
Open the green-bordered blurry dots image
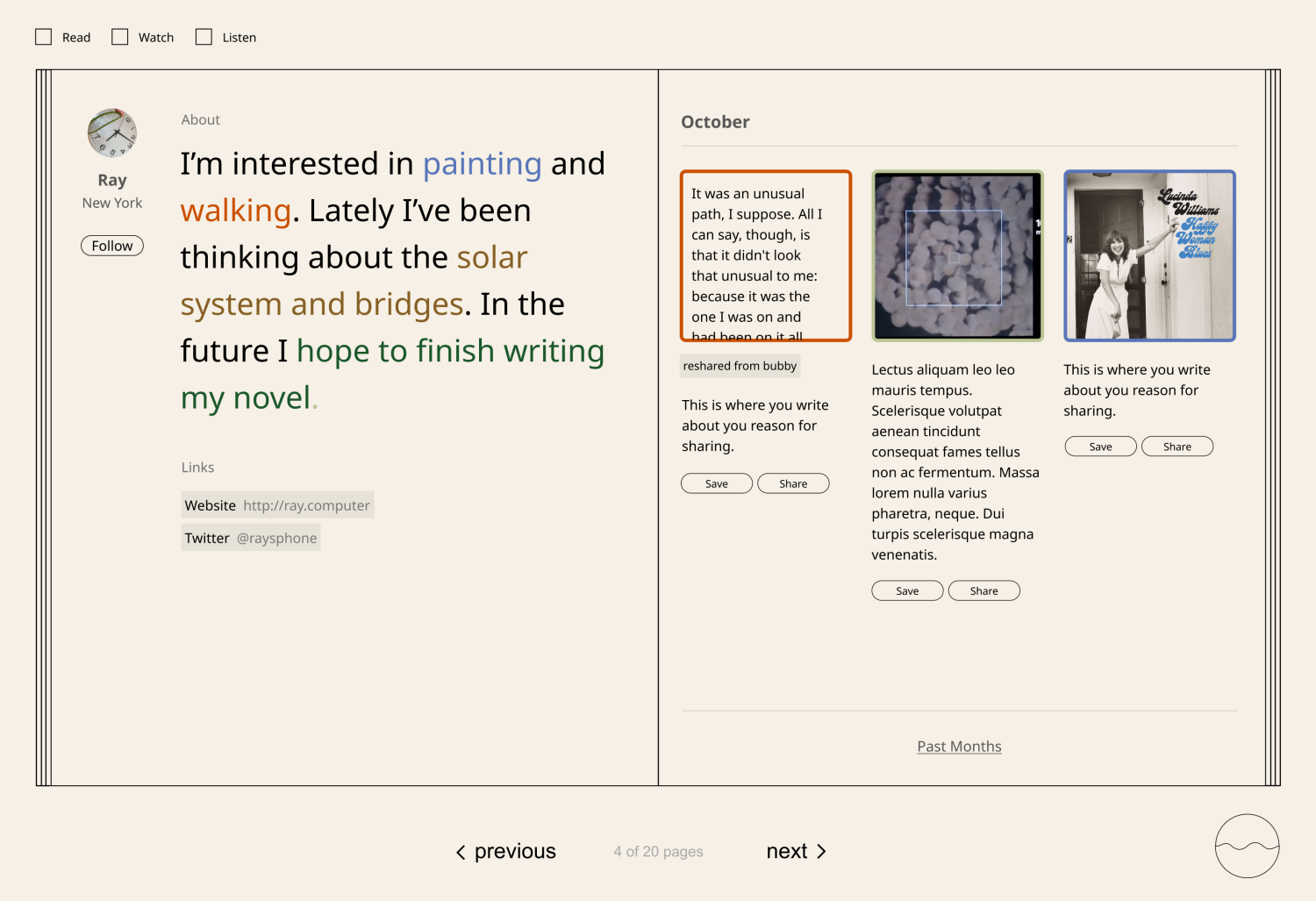click(957, 255)
